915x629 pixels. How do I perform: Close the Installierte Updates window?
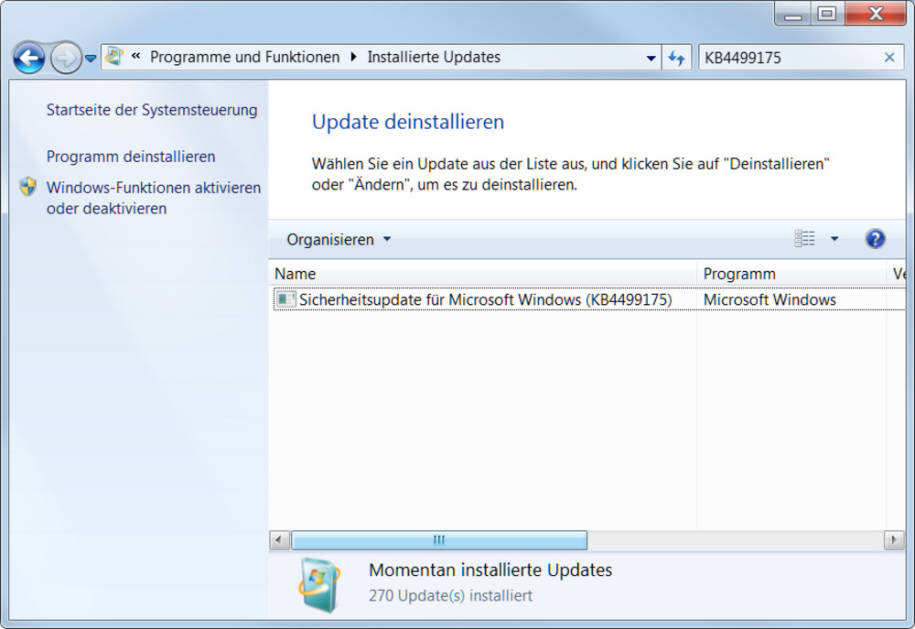click(x=875, y=14)
